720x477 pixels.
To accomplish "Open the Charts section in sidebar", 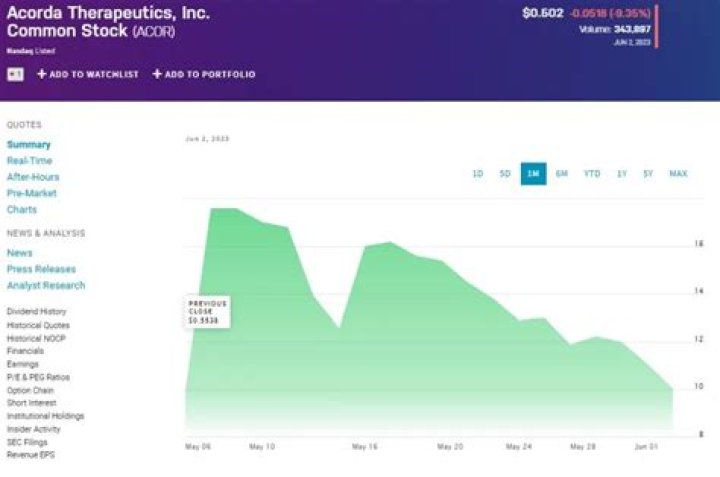I will (x=22, y=210).
